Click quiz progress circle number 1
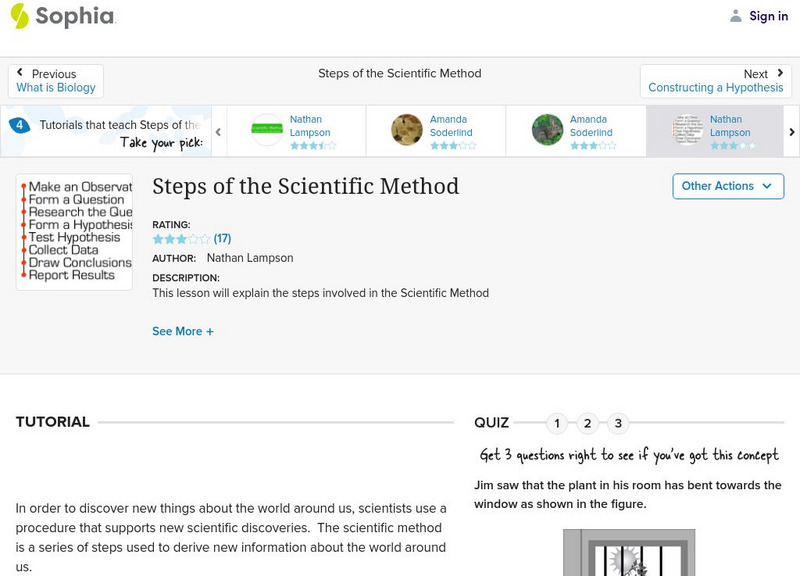This screenshot has width=800, height=576. pos(556,423)
